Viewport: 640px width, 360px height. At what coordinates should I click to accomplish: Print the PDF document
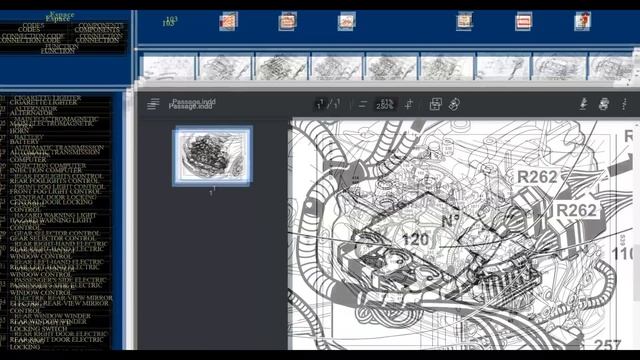click(x=604, y=104)
